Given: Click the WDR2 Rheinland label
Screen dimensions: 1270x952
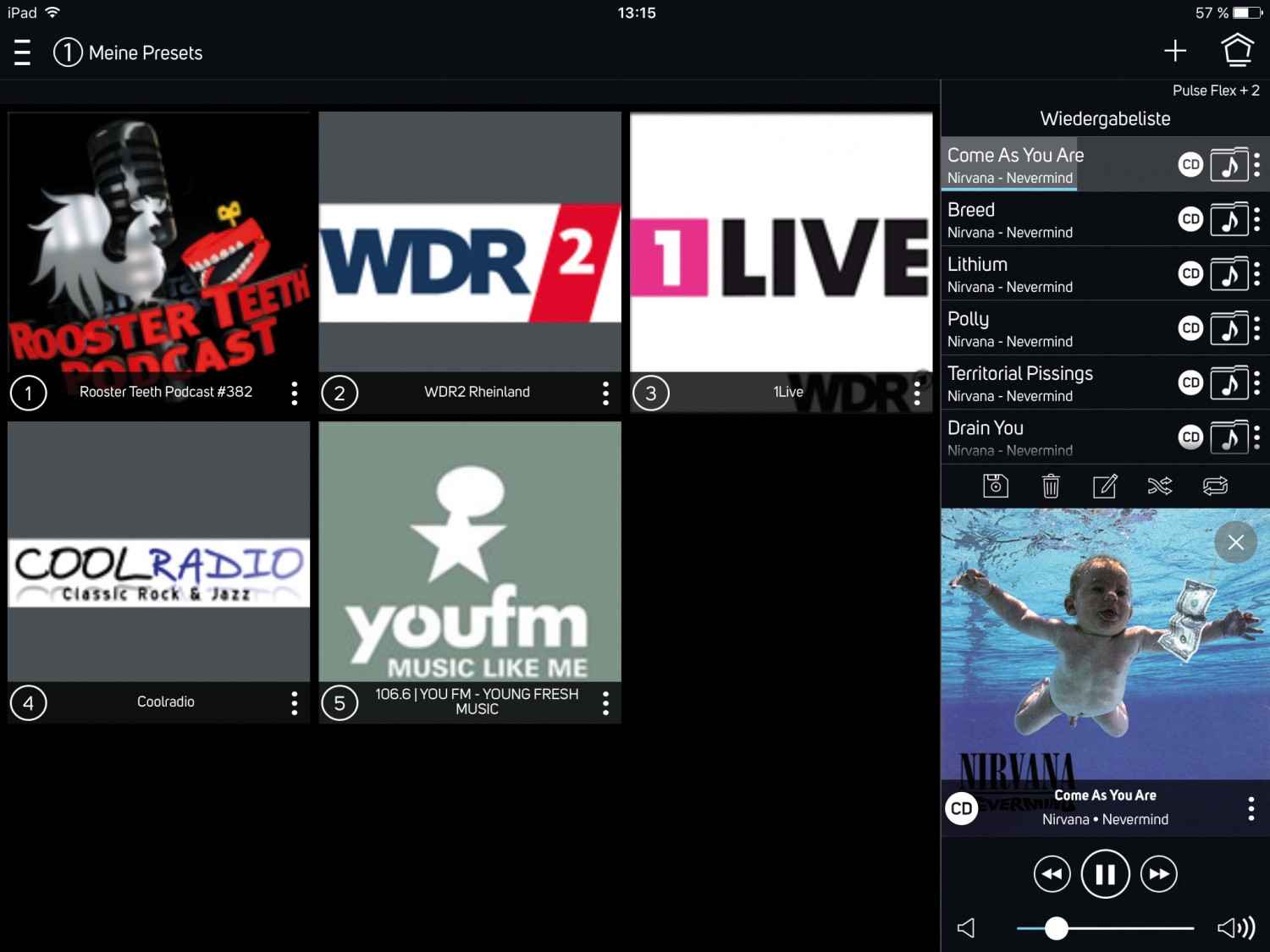Looking at the screenshot, I should pos(477,392).
